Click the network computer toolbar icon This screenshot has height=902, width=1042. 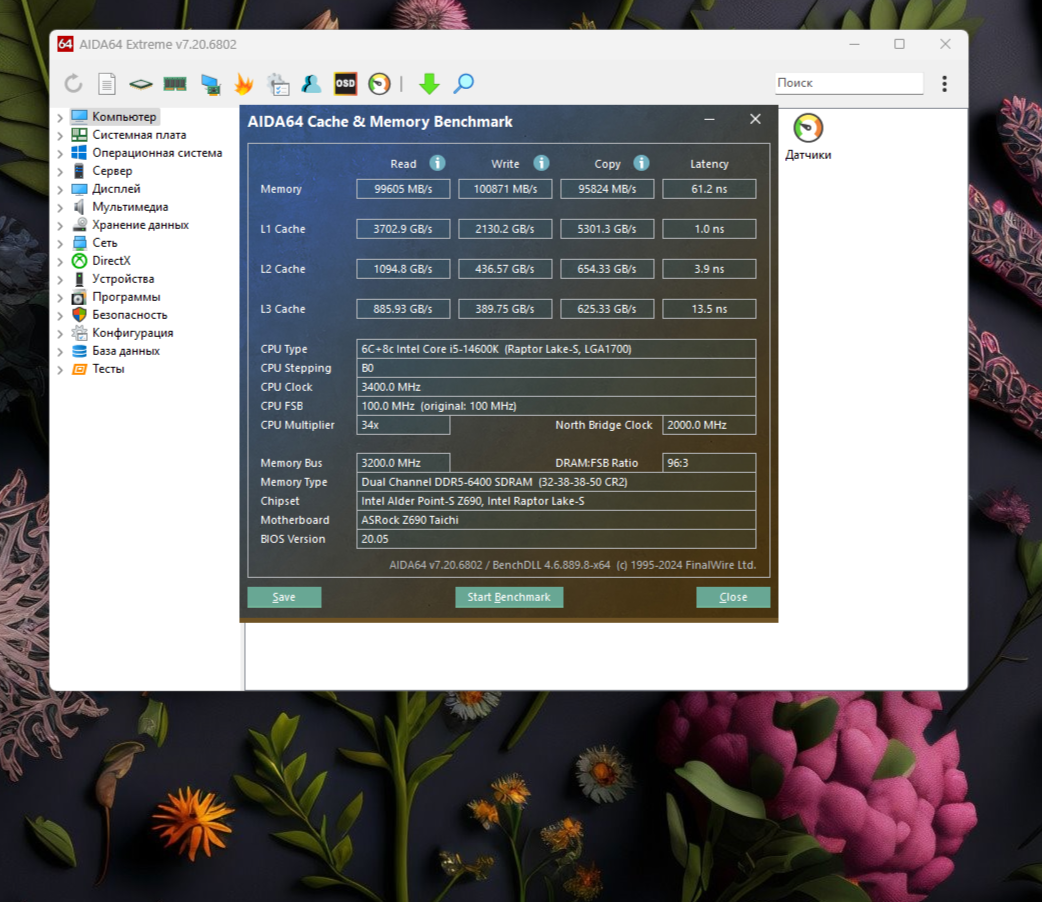click(x=210, y=84)
